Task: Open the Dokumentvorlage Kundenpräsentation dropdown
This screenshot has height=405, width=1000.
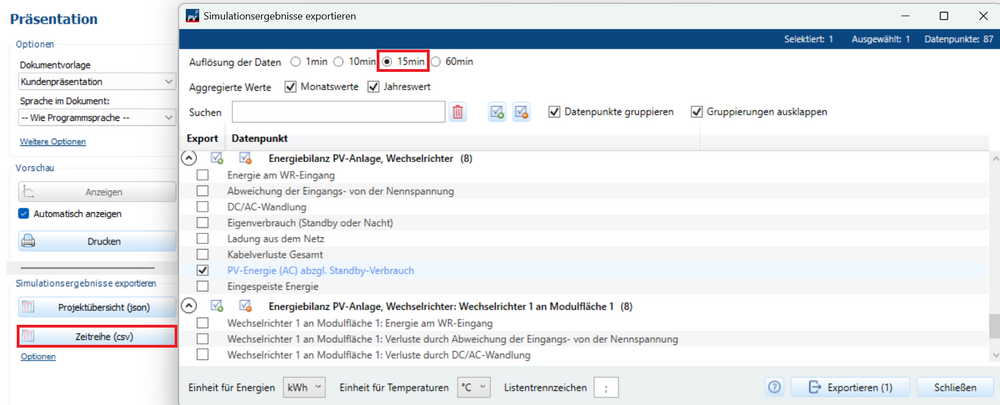Action: point(97,82)
